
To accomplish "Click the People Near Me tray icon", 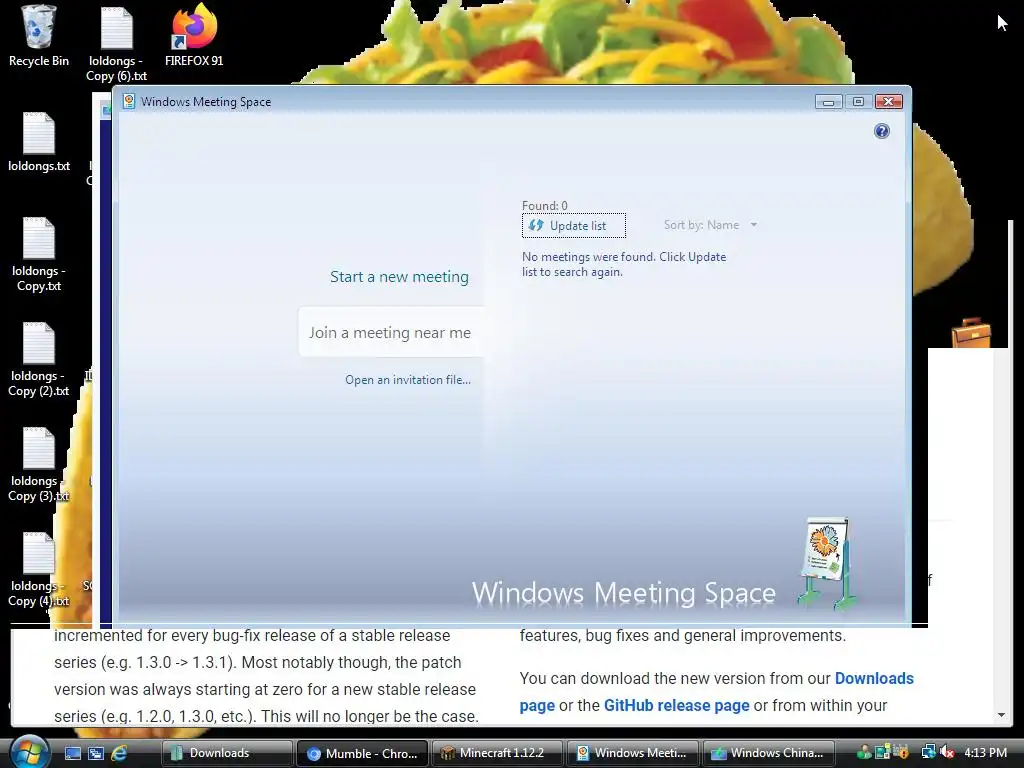I will click(864, 753).
